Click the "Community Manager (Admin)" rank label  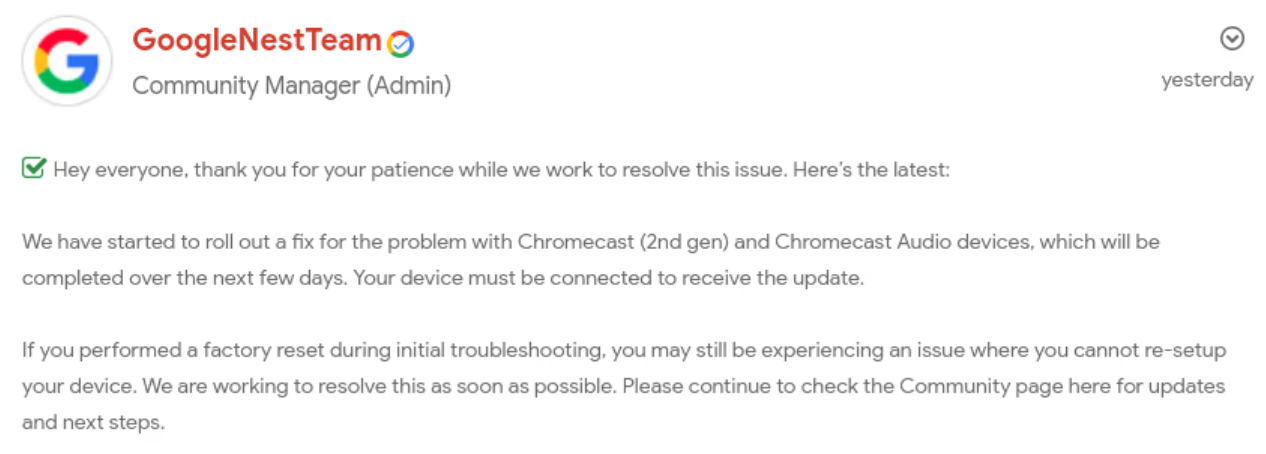point(292,86)
